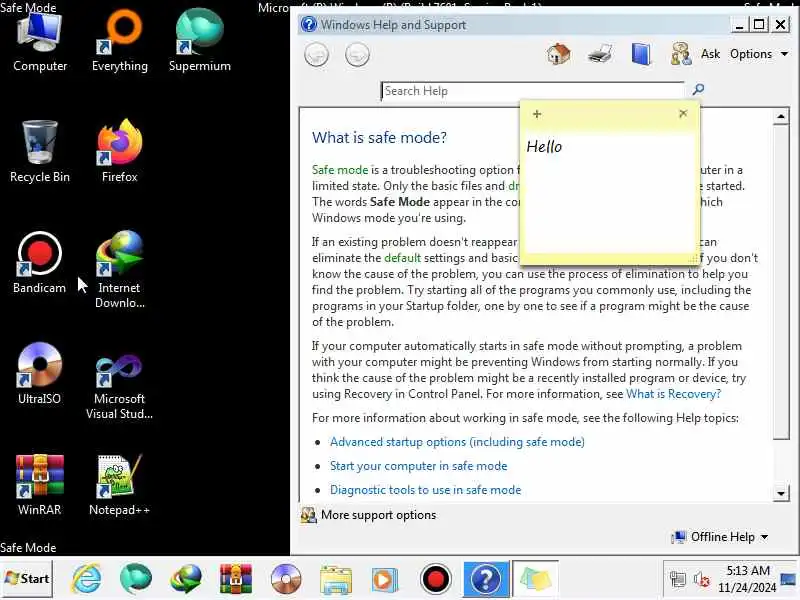Select the Bandicam desktop shortcut
Image resolution: width=800 pixels, height=600 pixels.
[40, 263]
